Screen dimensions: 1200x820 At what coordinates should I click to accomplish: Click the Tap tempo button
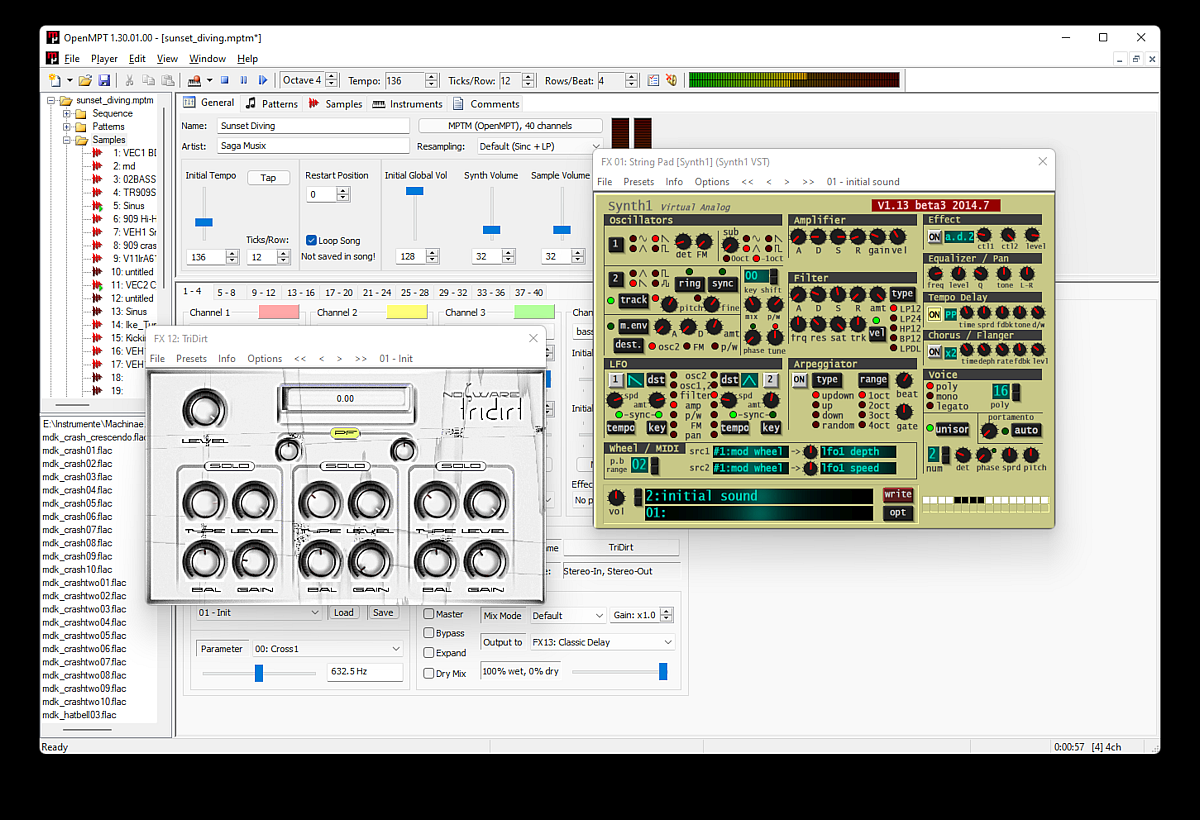tap(268, 178)
